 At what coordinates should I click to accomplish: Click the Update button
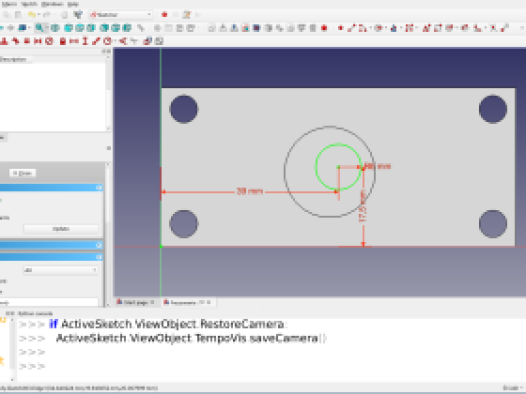coord(61,229)
